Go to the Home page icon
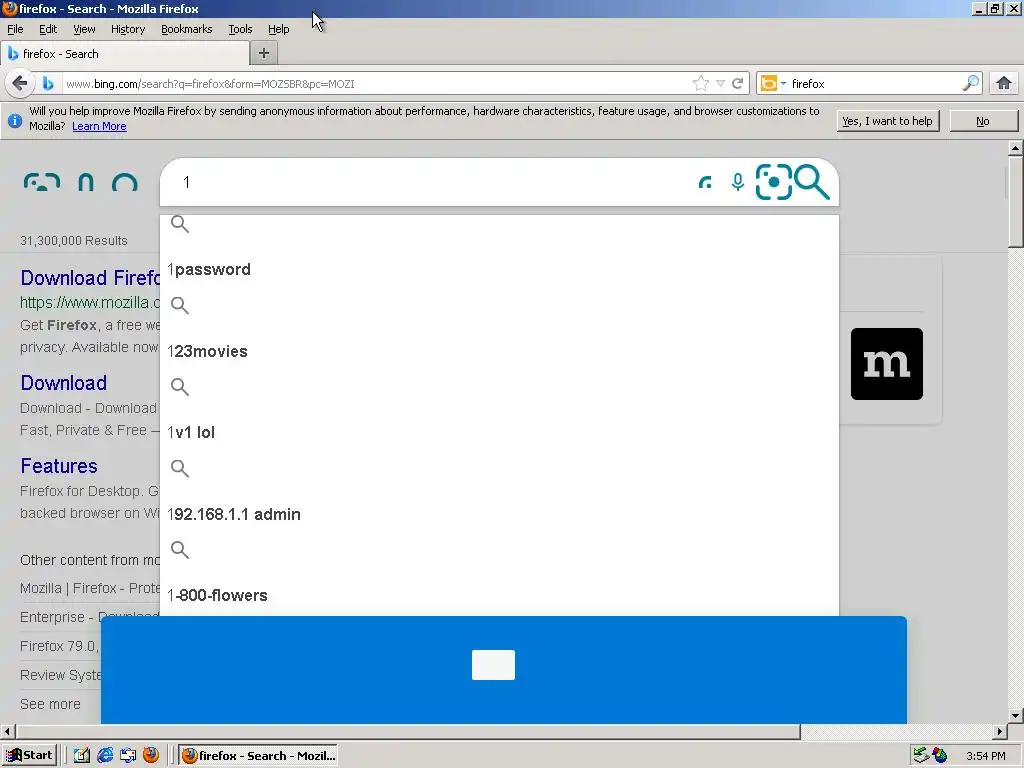 coord(1004,84)
